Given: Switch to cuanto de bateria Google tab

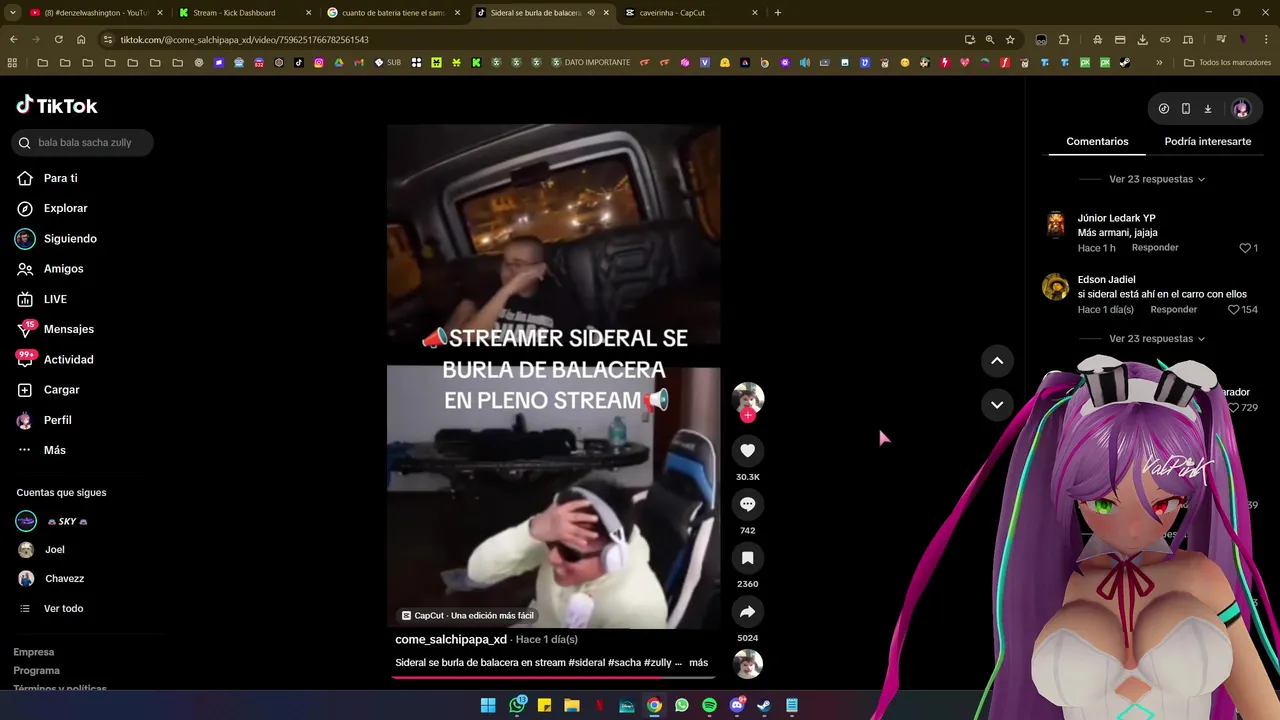Looking at the screenshot, I should [x=393, y=13].
